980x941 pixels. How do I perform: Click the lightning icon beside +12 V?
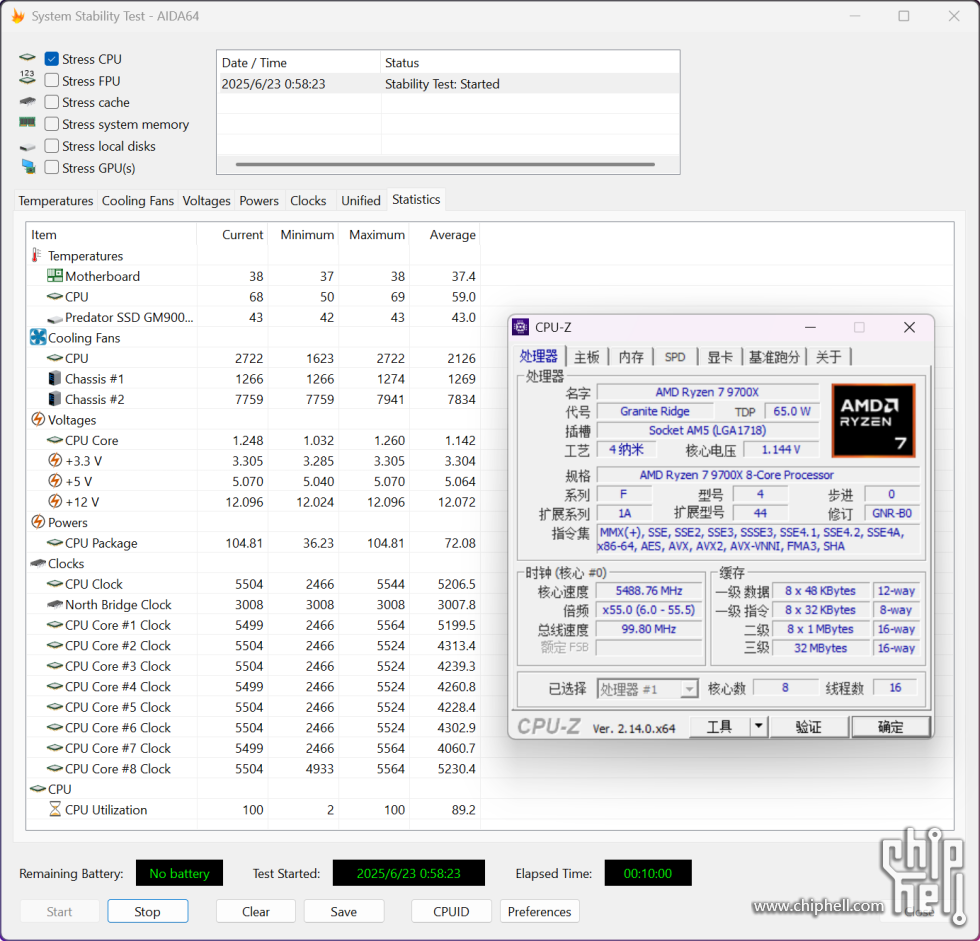tap(55, 502)
